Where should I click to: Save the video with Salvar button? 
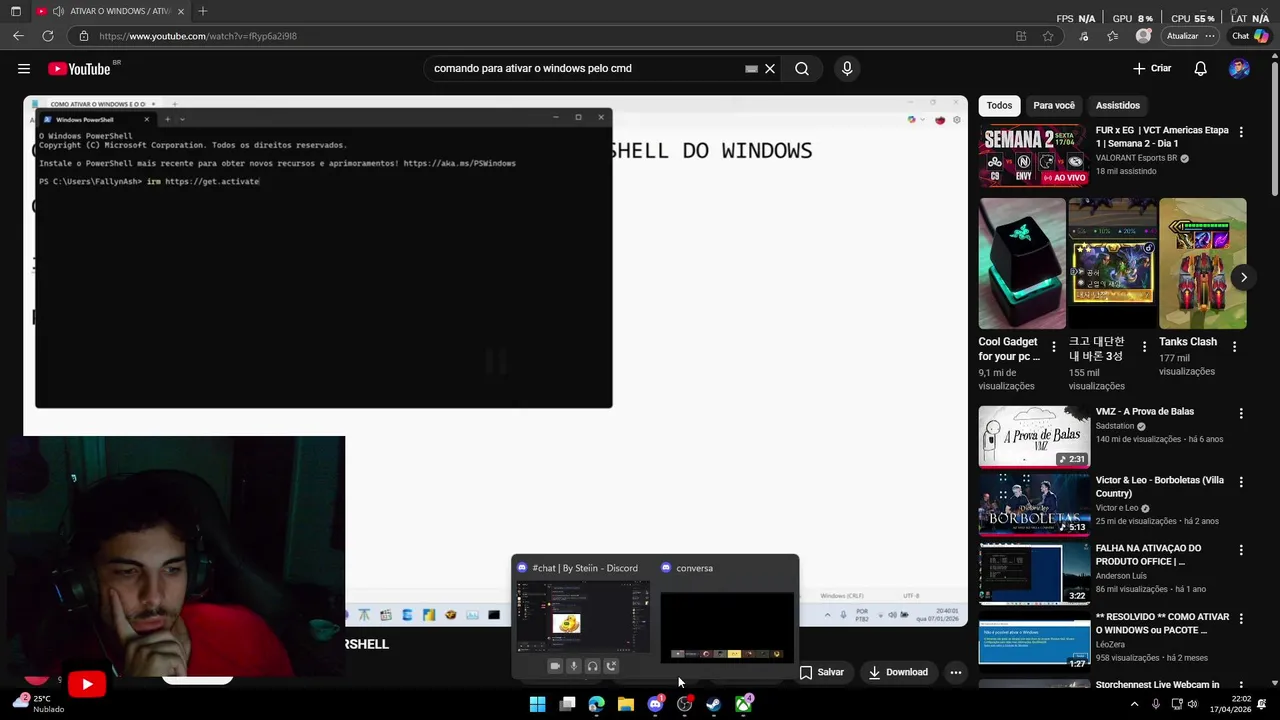click(x=821, y=672)
